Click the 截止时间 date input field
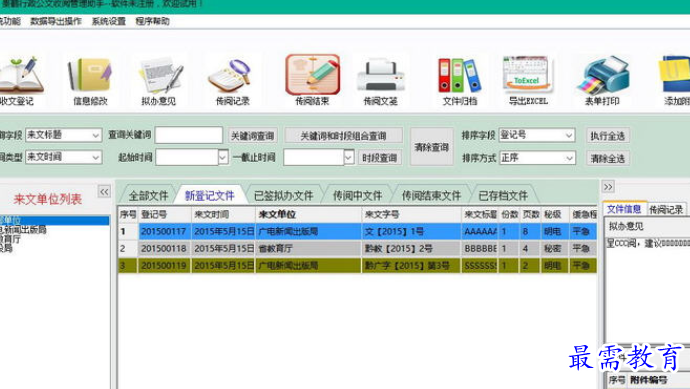The width and height of the screenshot is (690, 389). (313, 157)
